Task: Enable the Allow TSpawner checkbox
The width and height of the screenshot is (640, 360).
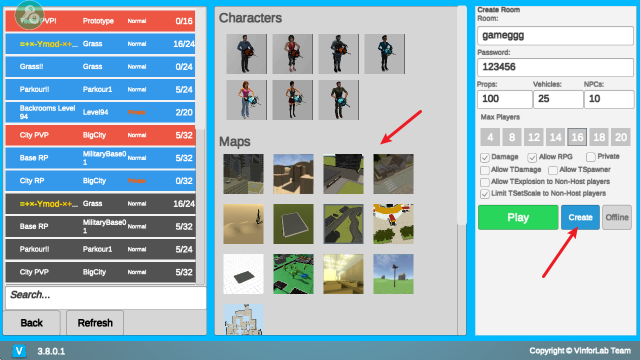Action: click(553, 170)
